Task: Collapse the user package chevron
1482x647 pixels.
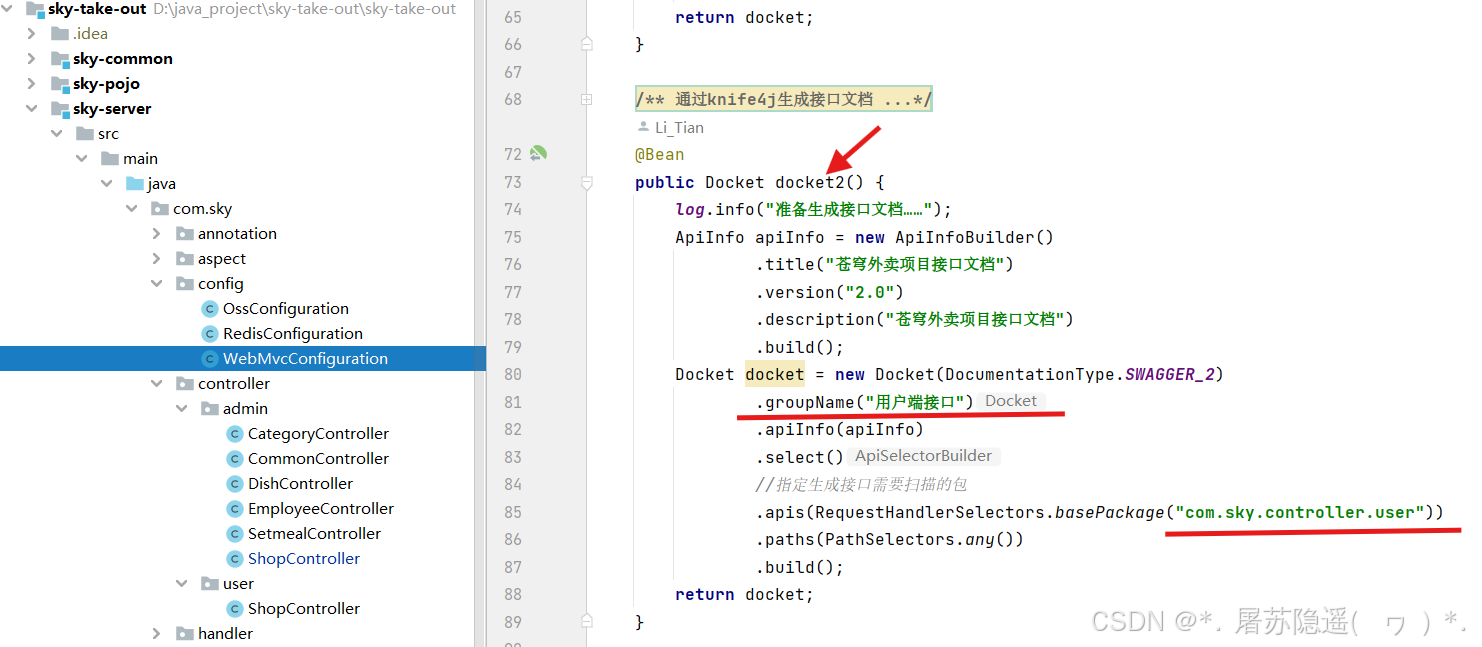Action: [182, 584]
